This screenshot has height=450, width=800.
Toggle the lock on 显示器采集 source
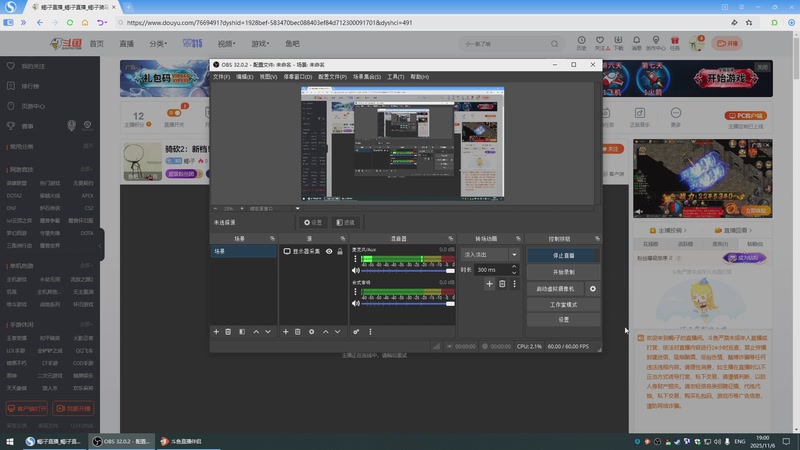[x=340, y=252]
